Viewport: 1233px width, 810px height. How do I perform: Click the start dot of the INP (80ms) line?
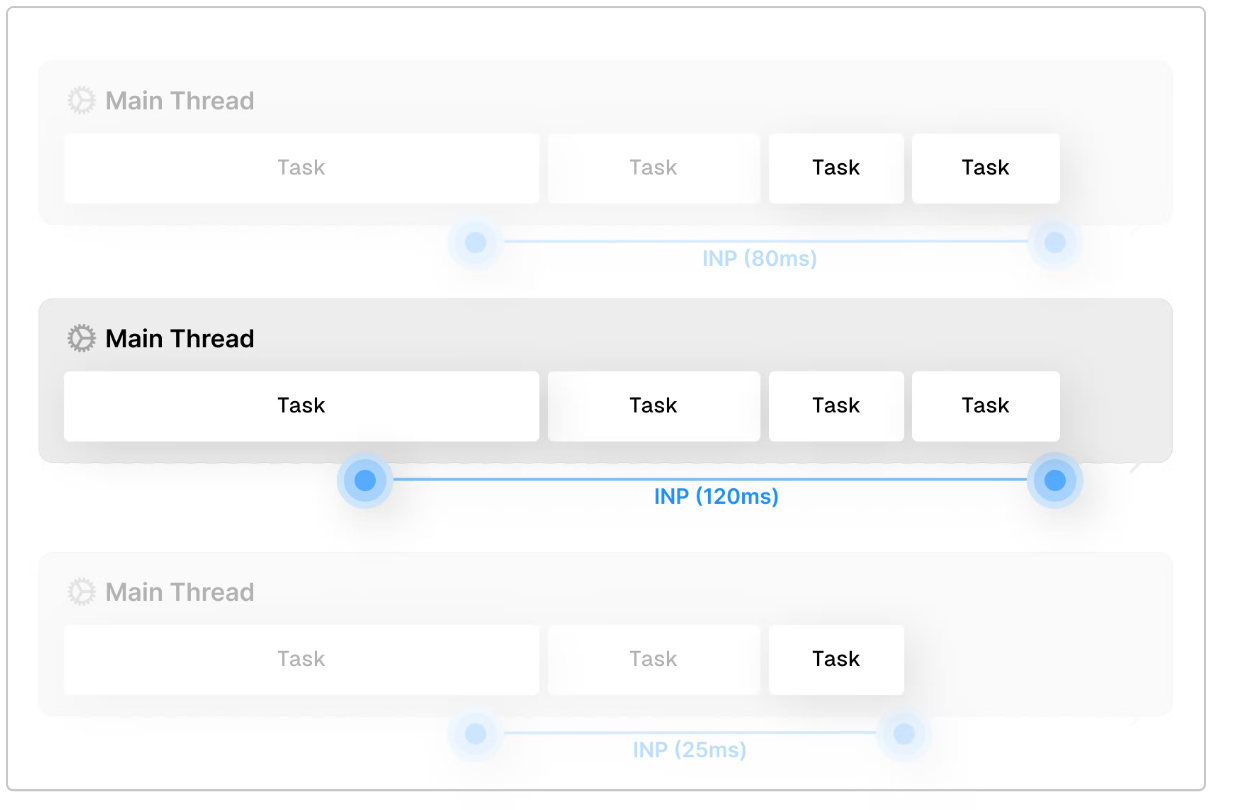point(476,242)
